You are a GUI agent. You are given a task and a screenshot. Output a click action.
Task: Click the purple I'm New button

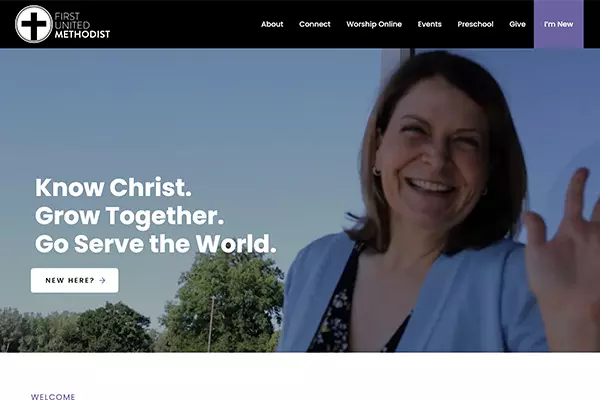pos(559,24)
